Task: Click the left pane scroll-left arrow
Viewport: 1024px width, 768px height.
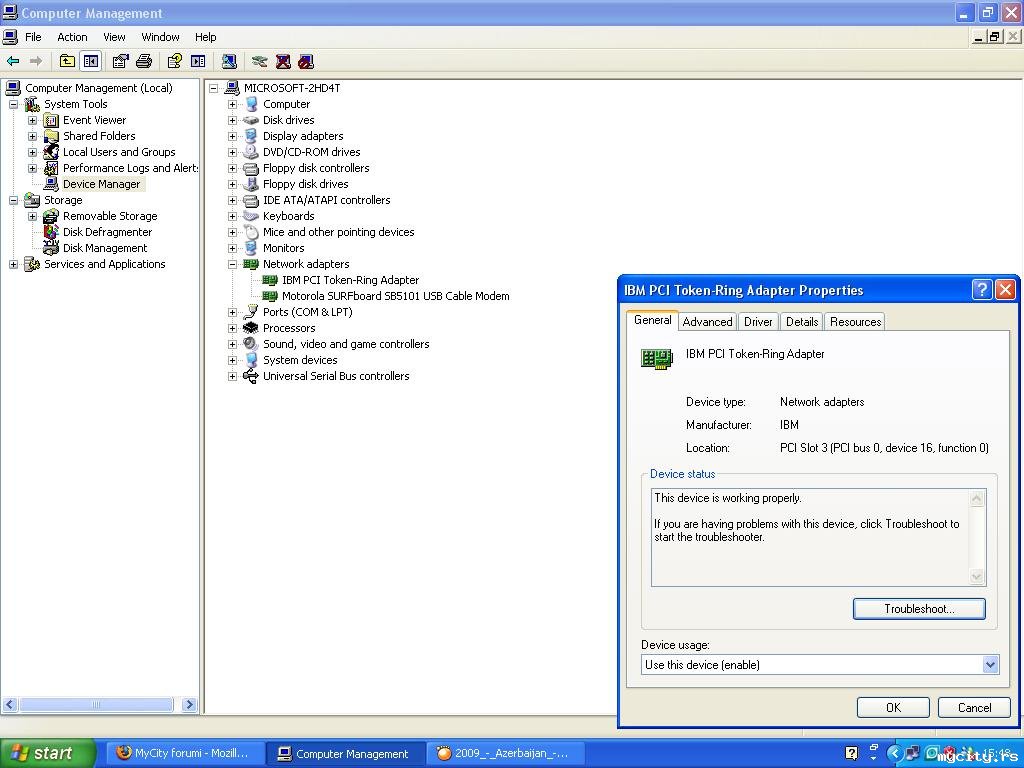Action: [x=10, y=705]
